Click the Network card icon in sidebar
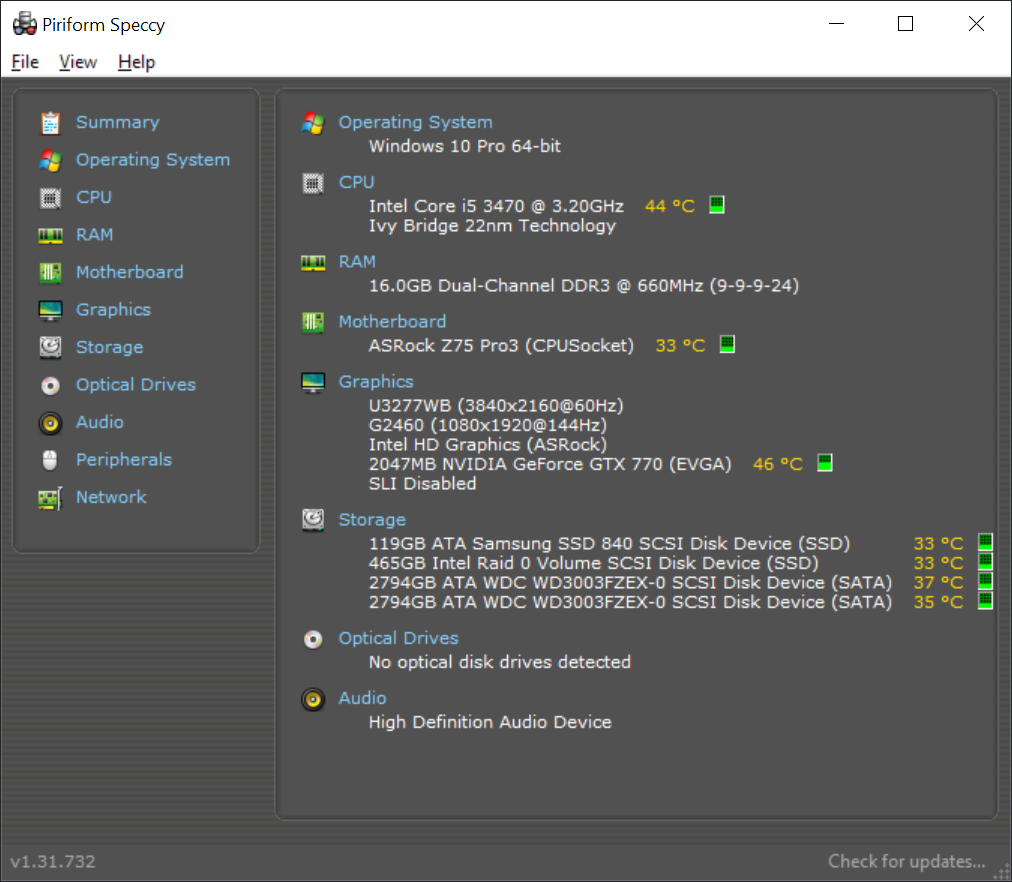 [x=50, y=498]
